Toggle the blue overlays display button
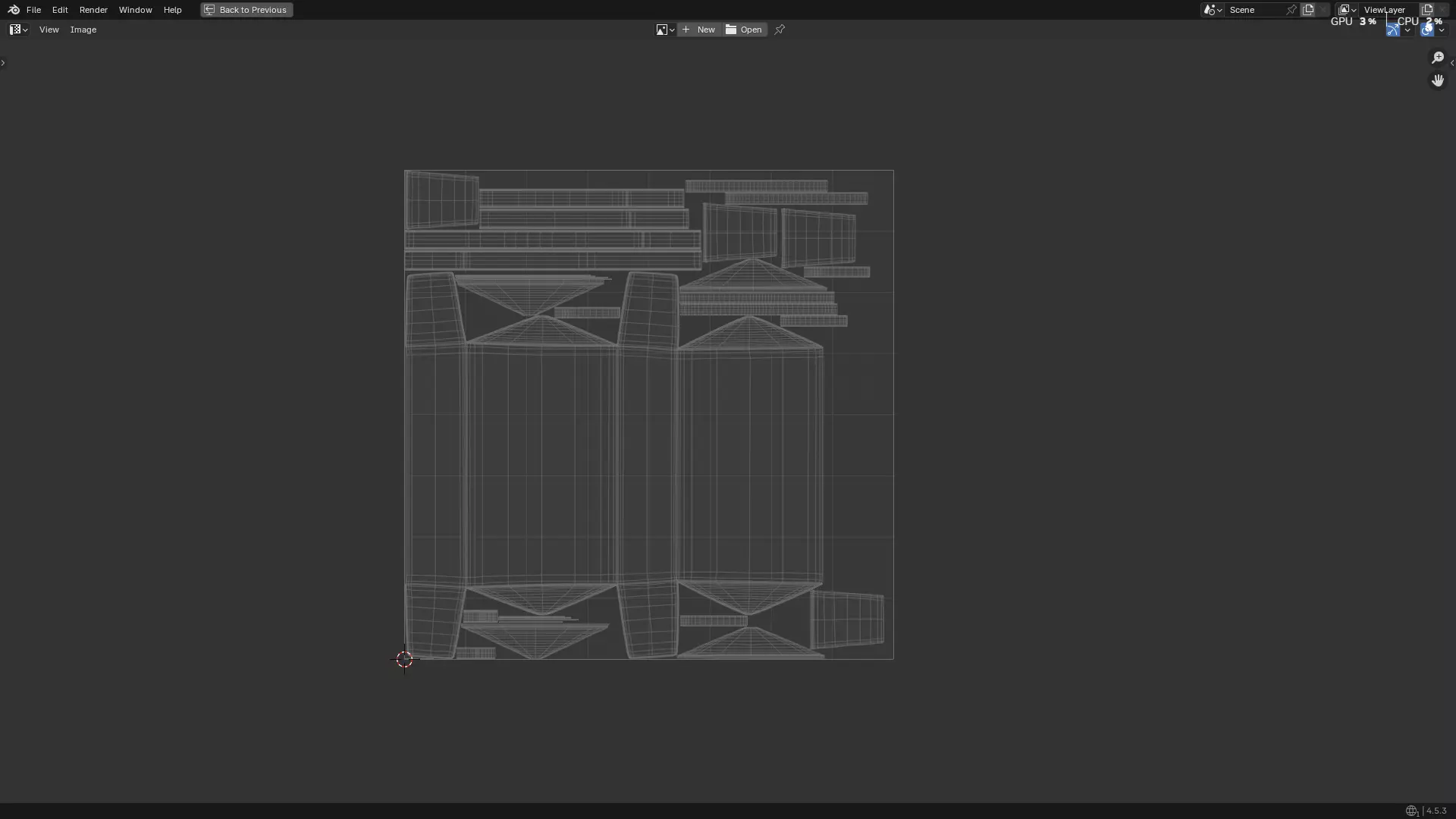 (x=1426, y=30)
